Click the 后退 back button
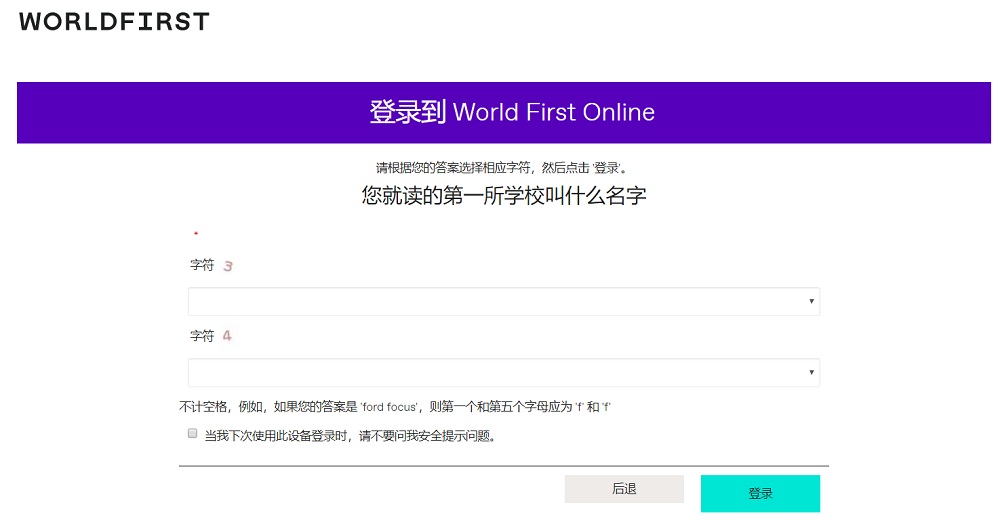The height and width of the screenshot is (530, 1000). [x=624, y=489]
